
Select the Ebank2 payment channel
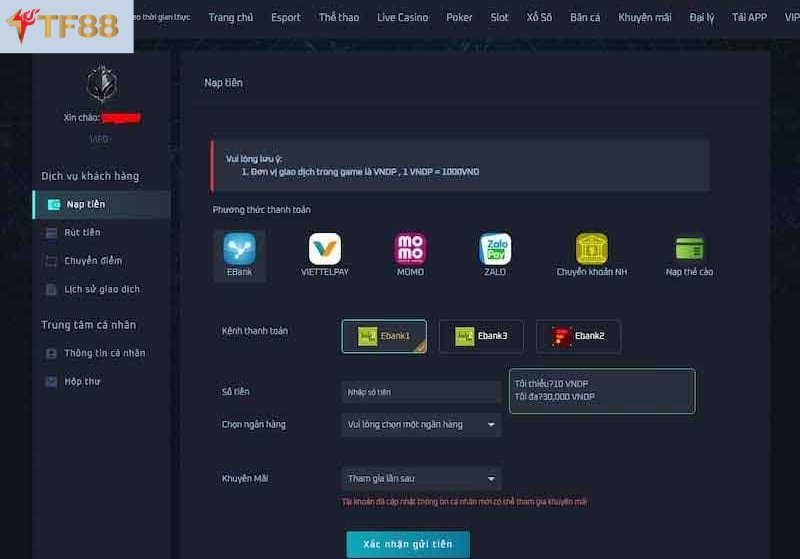(578, 336)
